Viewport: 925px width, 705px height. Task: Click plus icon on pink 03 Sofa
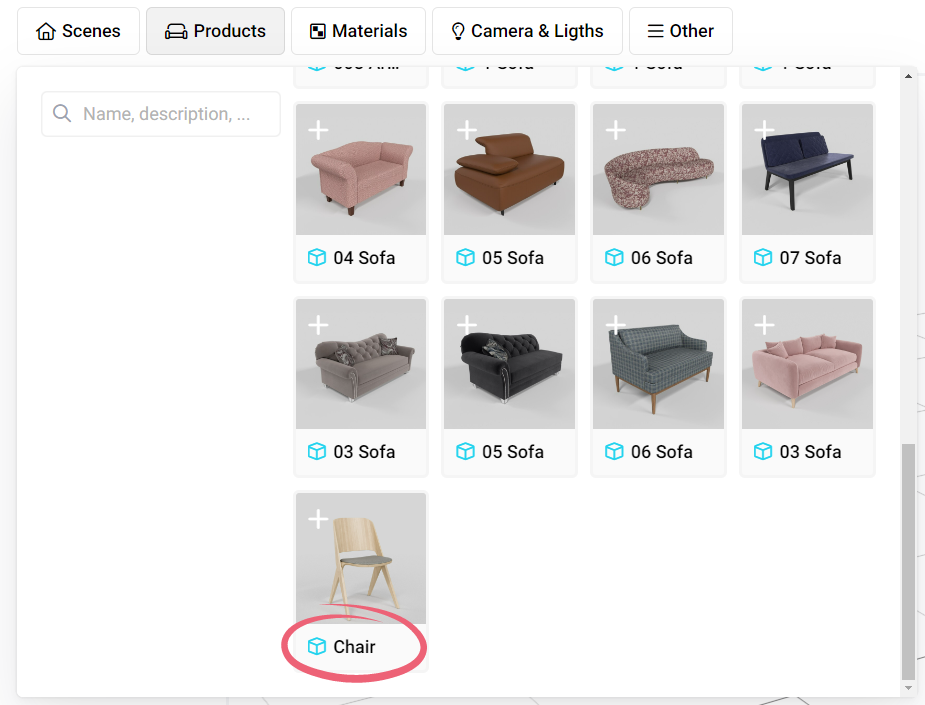[x=765, y=325]
